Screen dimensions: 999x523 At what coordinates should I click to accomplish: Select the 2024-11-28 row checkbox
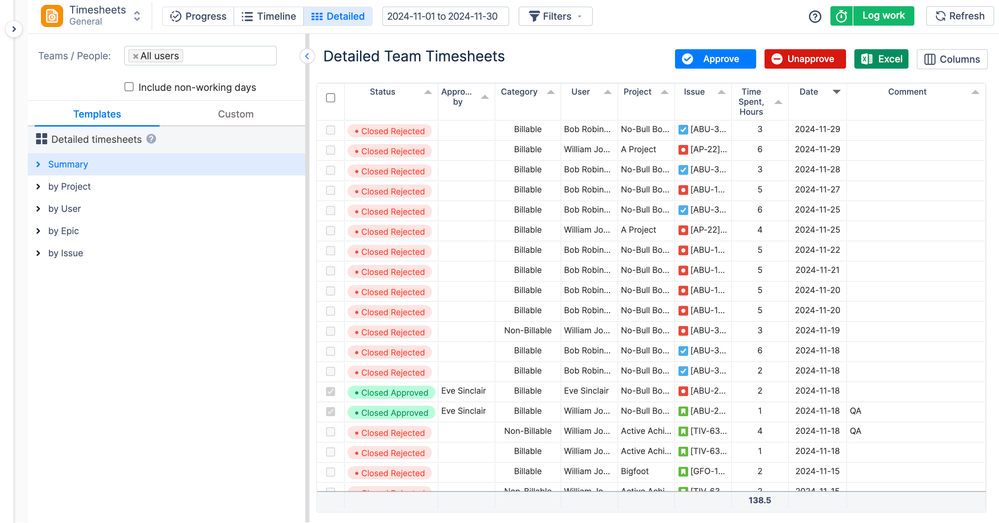pyautogui.click(x=331, y=170)
